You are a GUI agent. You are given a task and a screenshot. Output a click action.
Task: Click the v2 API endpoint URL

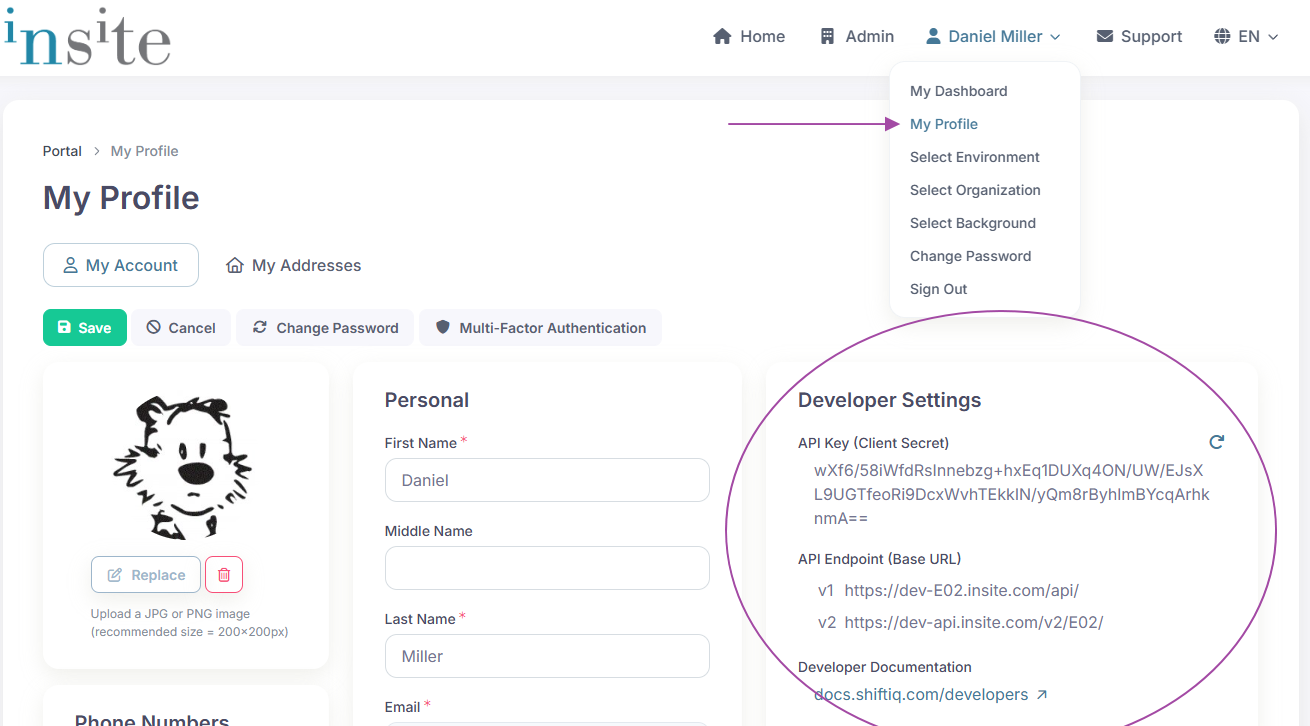pos(974,622)
